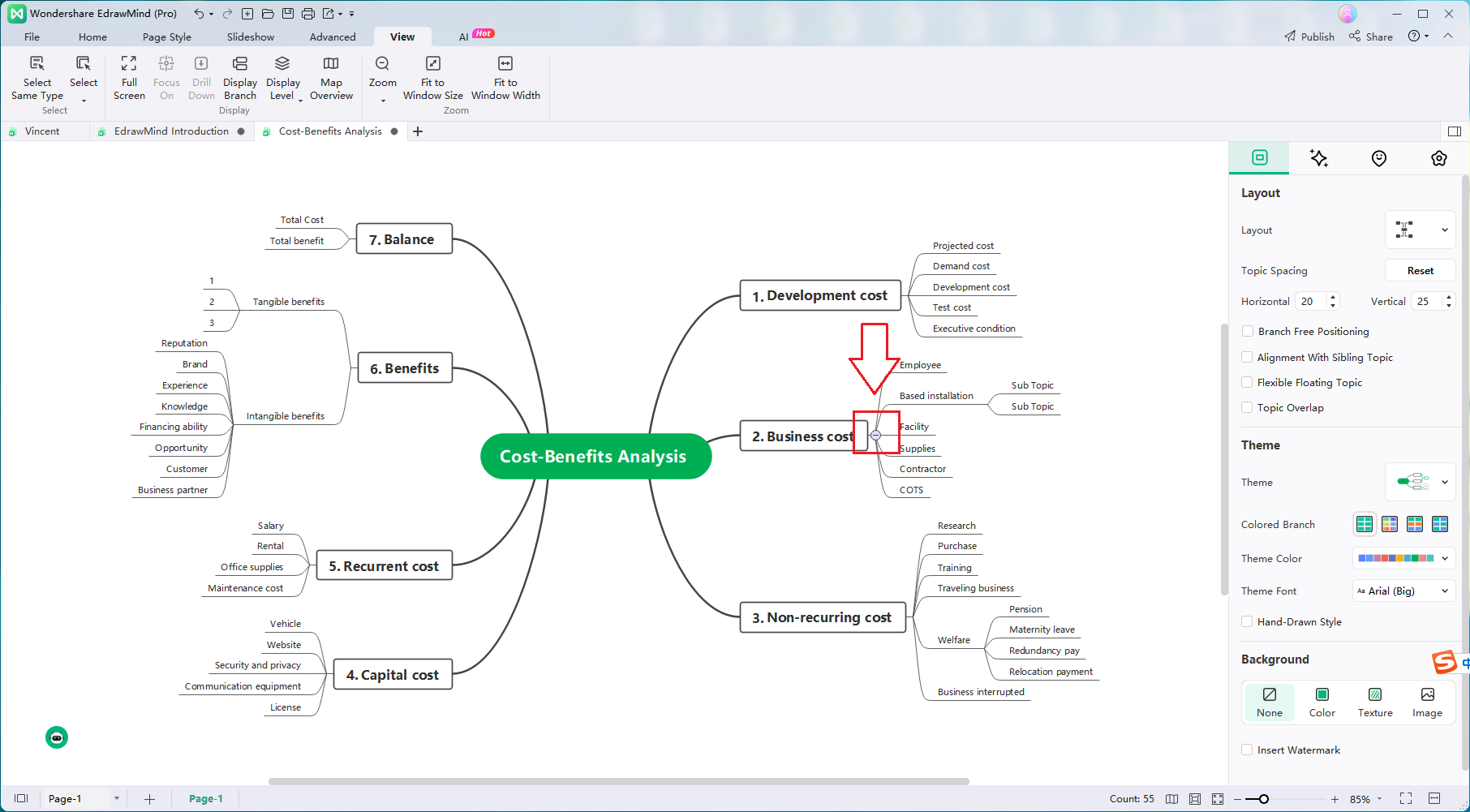Open the Slideshow ribbon tab
The image size is (1470, 812).
[x=251, y=37]
